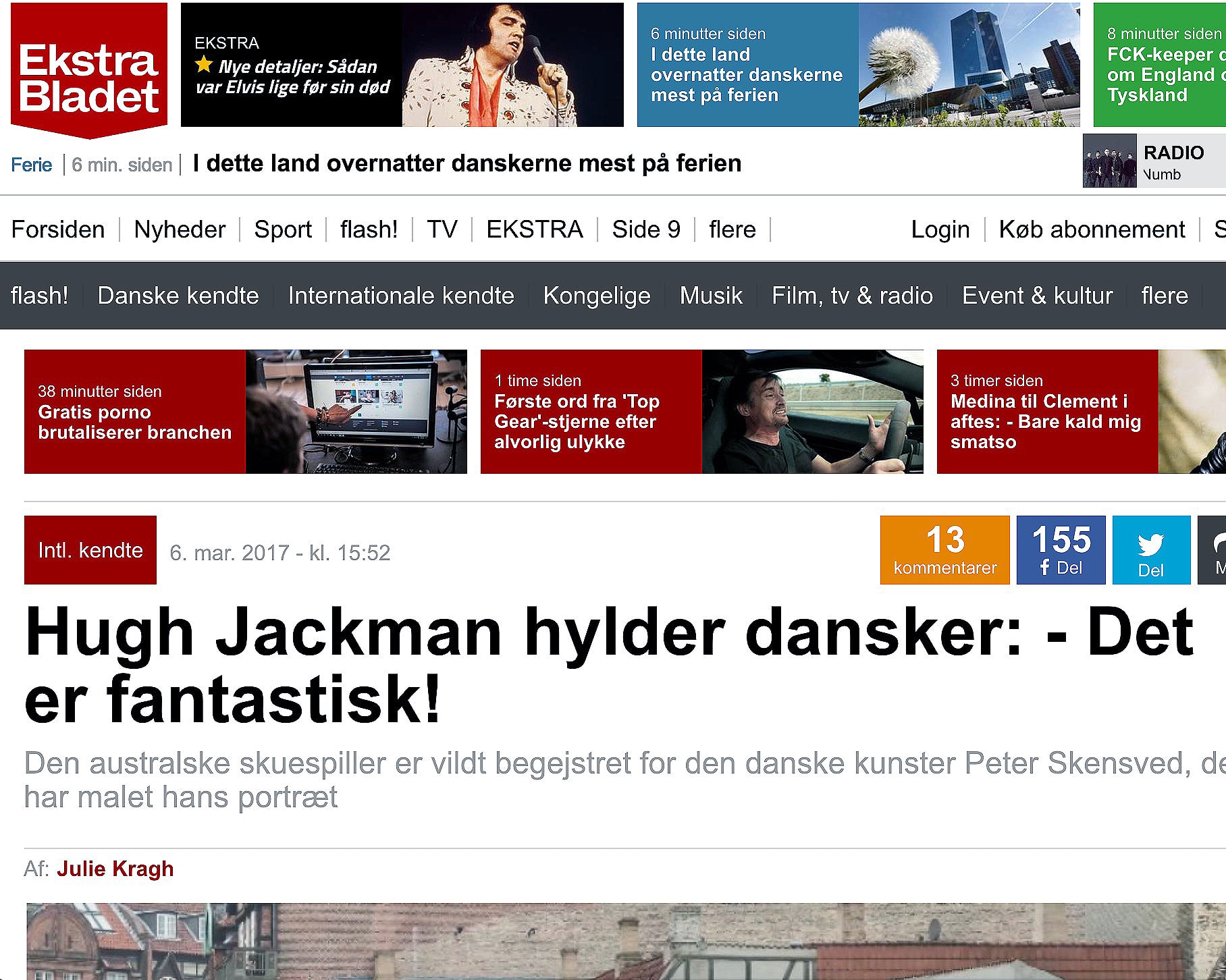The height and width of the screenshot is (980, 1226).
Task: Open Elvis performance photo thumbnail
Action: 513,65
